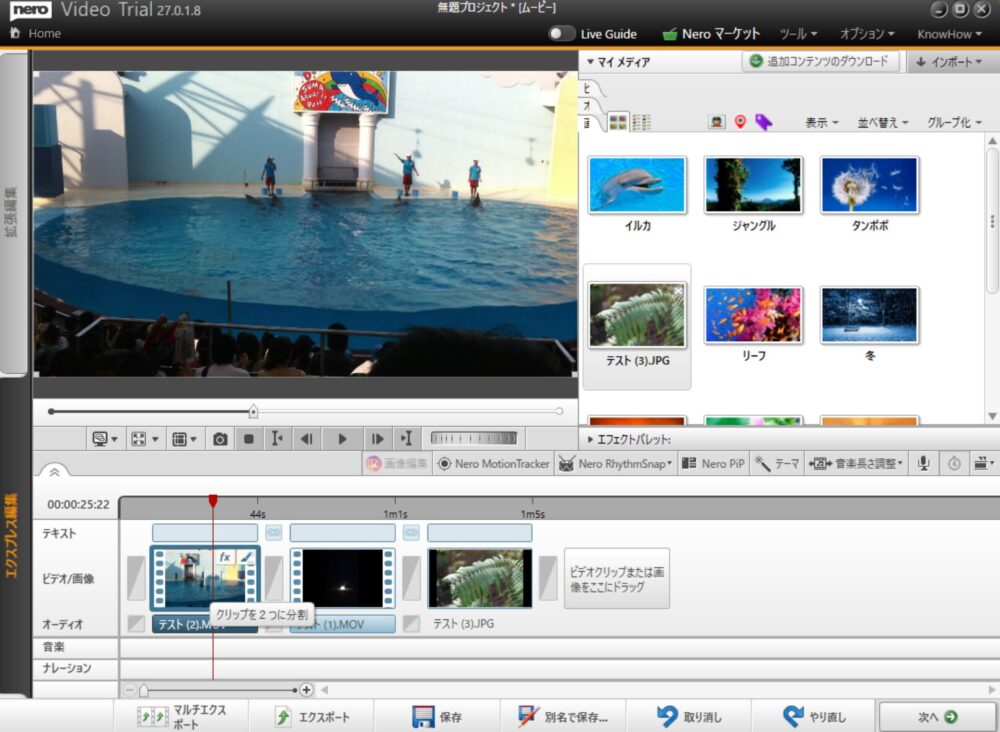The width and height of the screenshot is (1000, 732).
Task: Click the transition slot after fern clip
Action: (548, 578)
